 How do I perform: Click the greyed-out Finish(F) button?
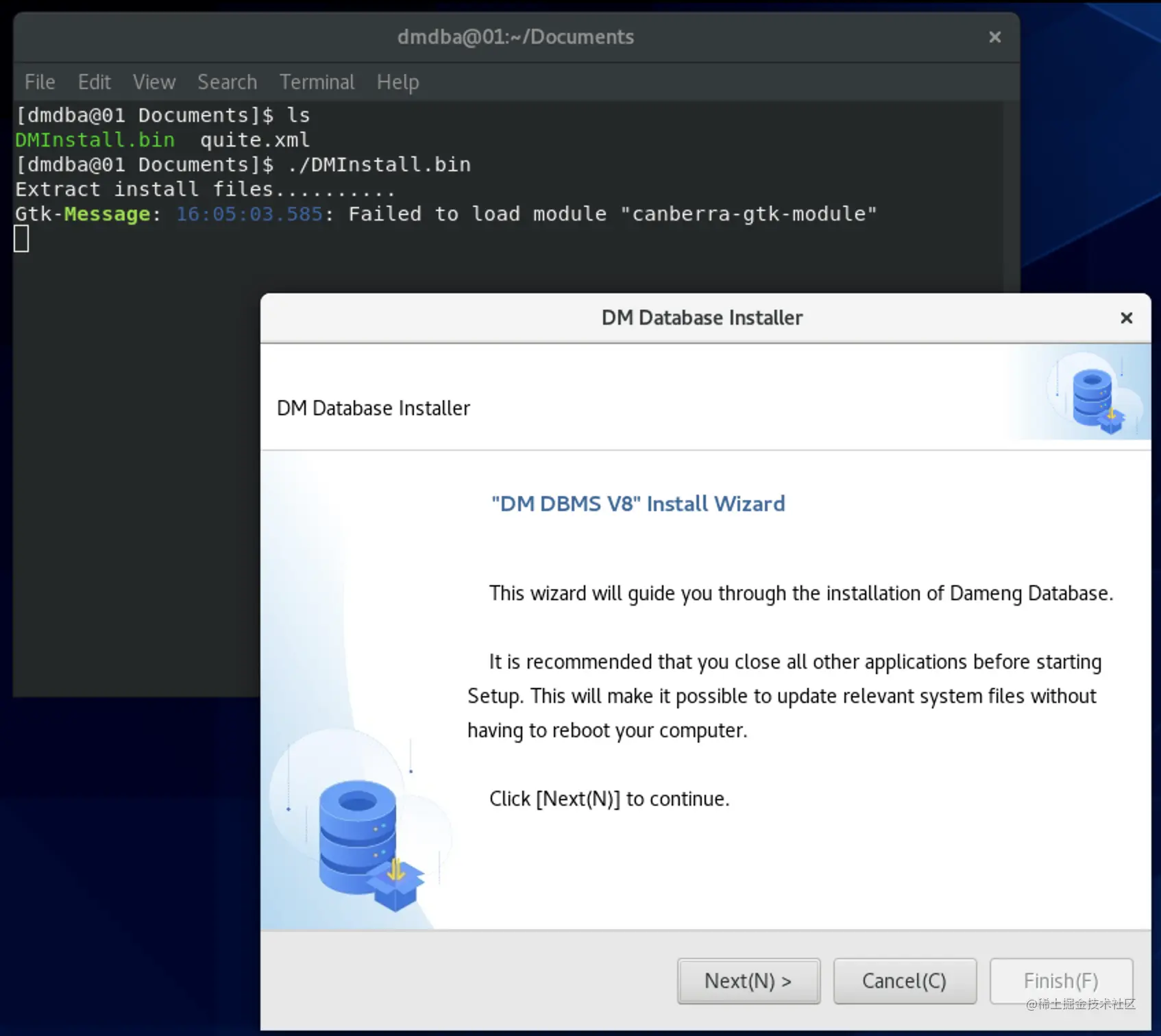(1061, 981)
